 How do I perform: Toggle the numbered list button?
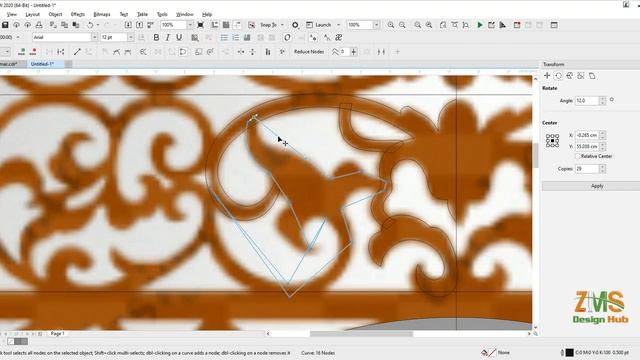tap(236, 38)
